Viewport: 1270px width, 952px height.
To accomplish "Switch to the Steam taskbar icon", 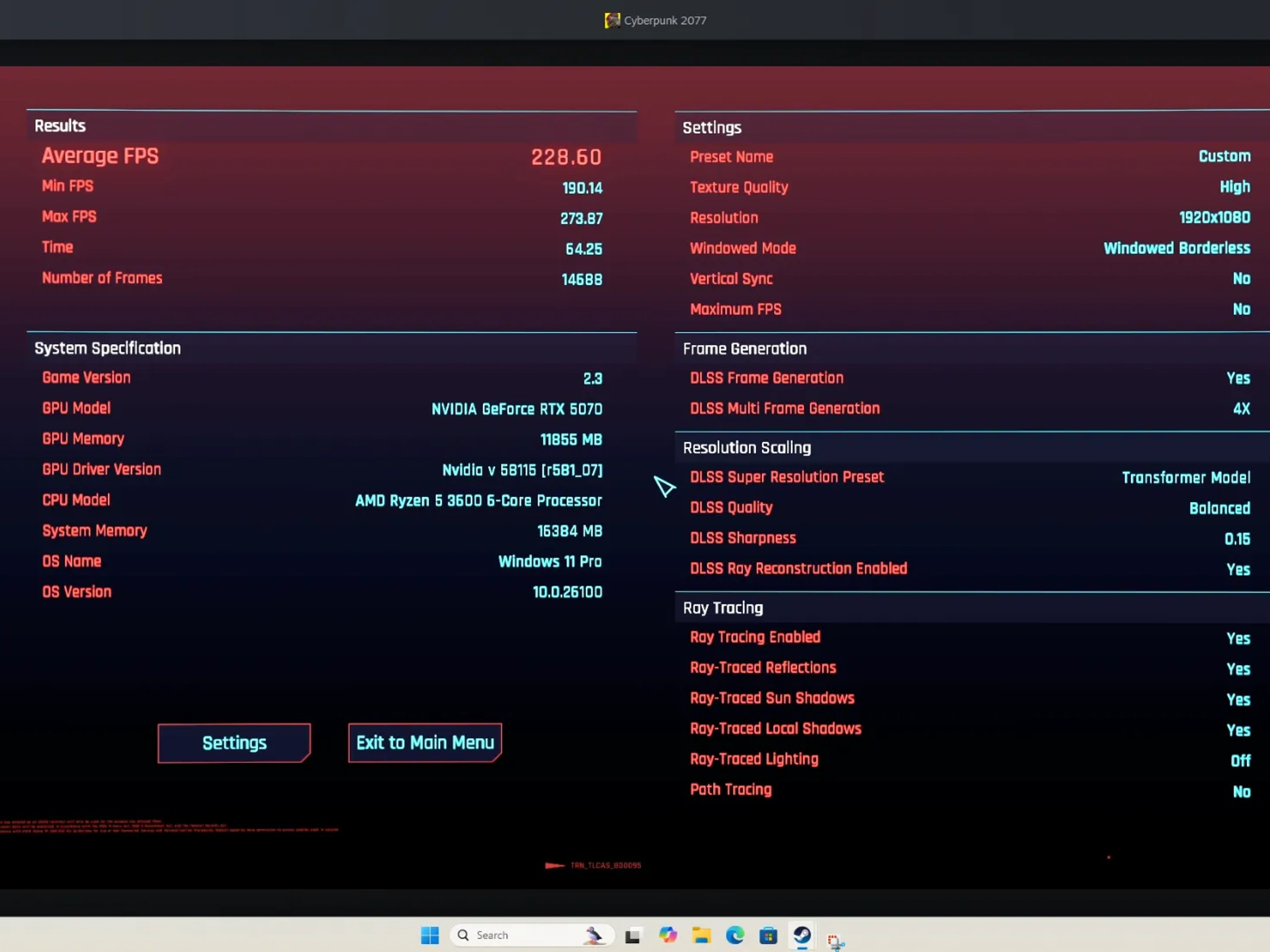I will [802, 935].
